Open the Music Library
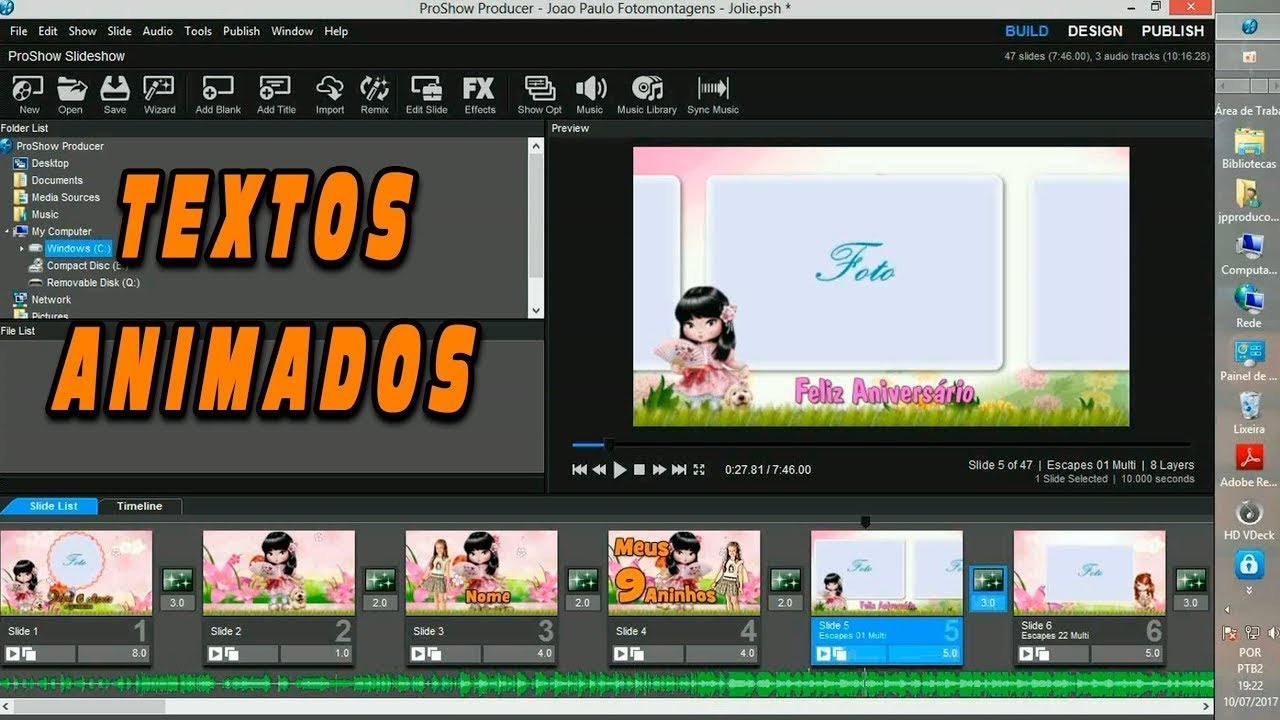Viewport: 1280px width, 720px height. point(647,95)
